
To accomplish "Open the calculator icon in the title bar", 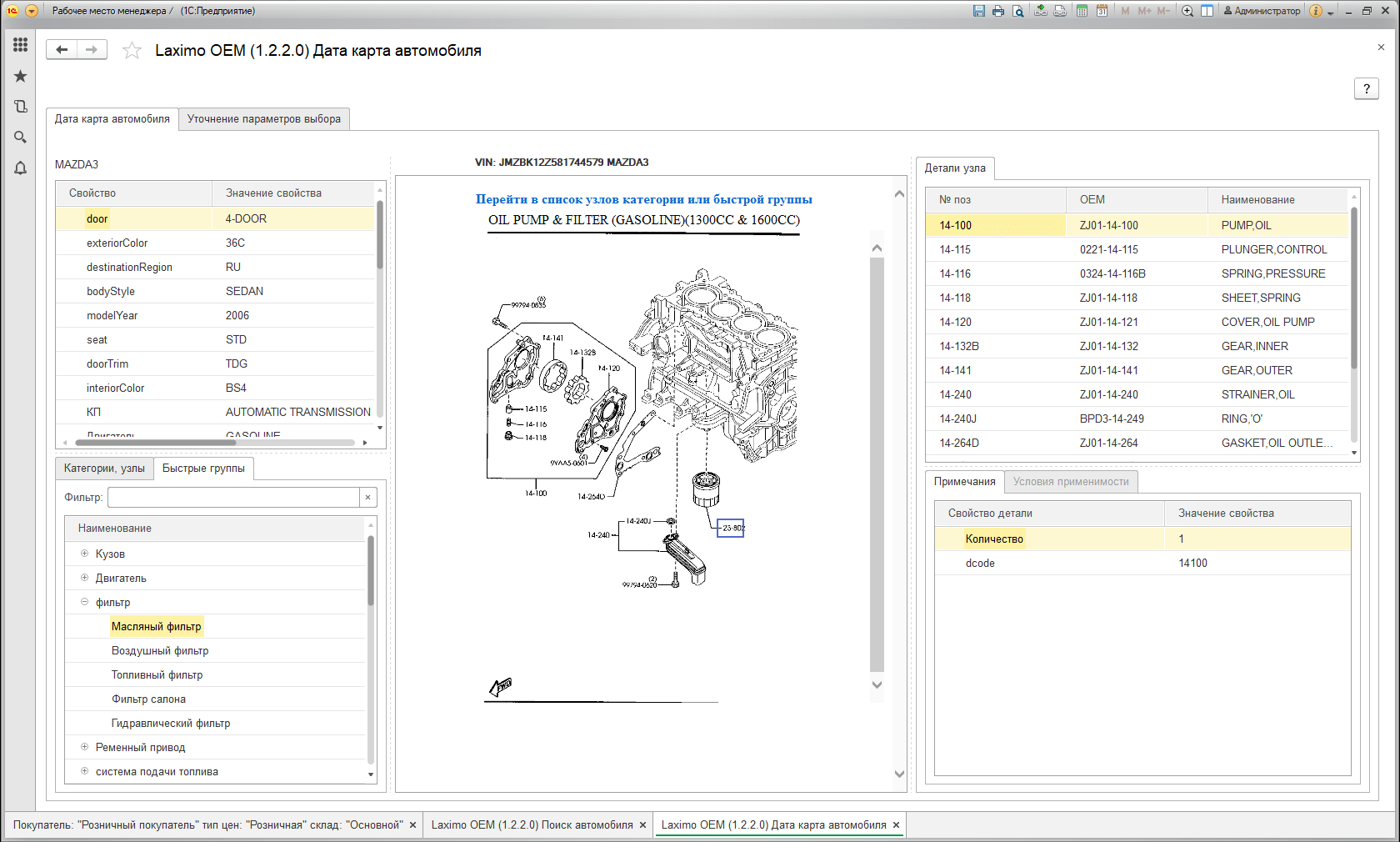I will (1082, 11).
